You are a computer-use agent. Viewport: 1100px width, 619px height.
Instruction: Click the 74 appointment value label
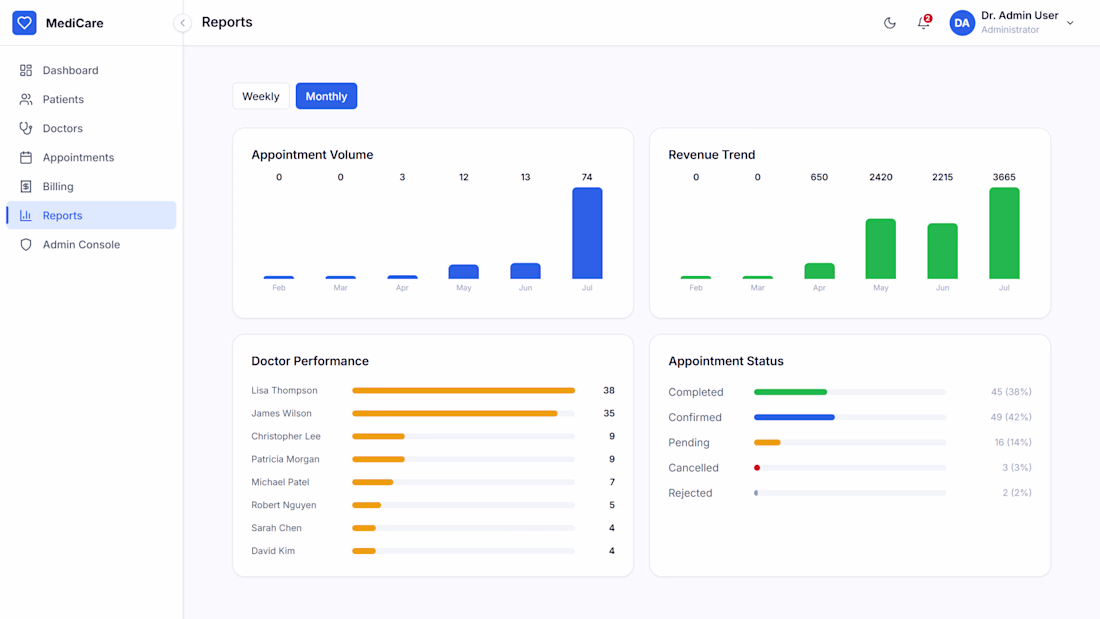point(587,177)
